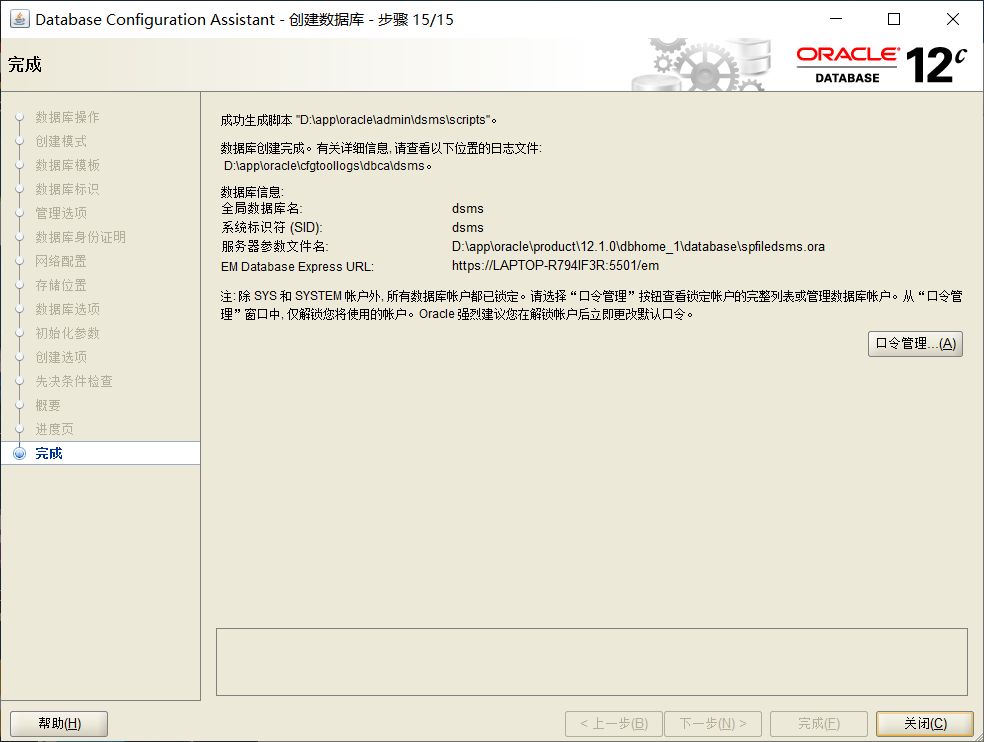Click the global database name value dsms
984x742 pixels.
tap(468, 208)
